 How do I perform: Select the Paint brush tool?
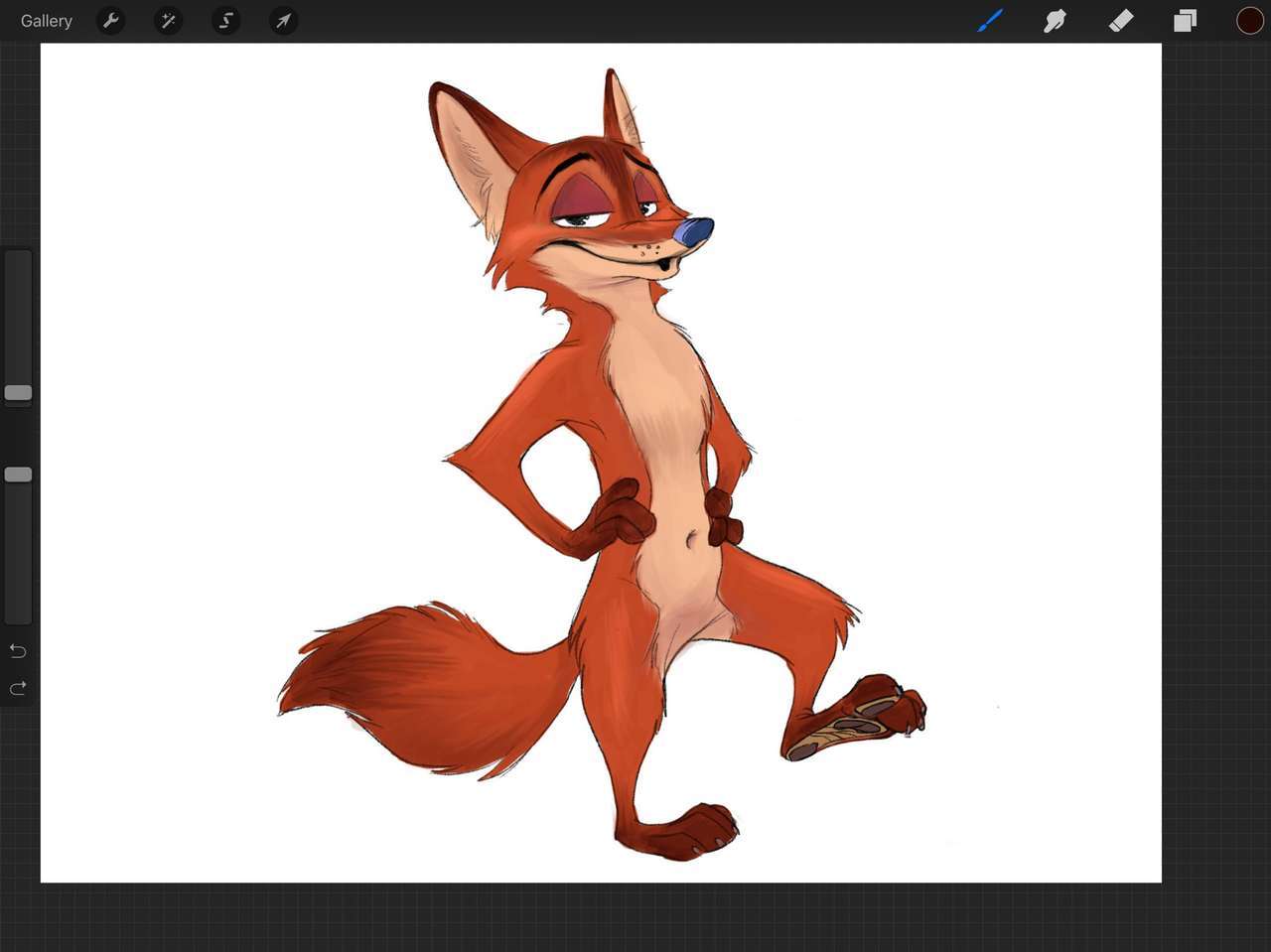pyautogui.click(x=990, y=21)
